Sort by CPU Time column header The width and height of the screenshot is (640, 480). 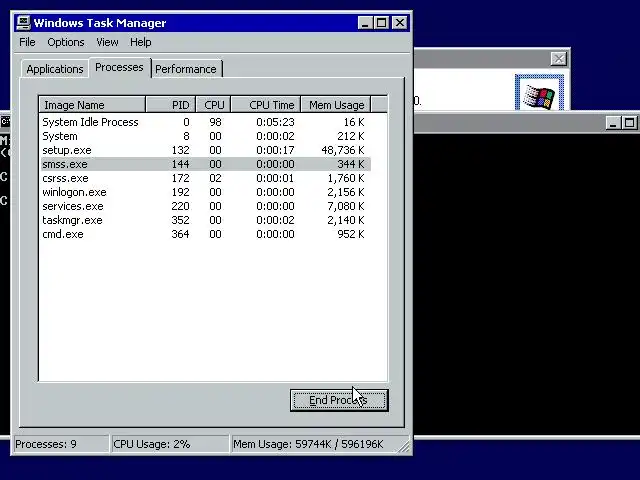coord(266,105)
